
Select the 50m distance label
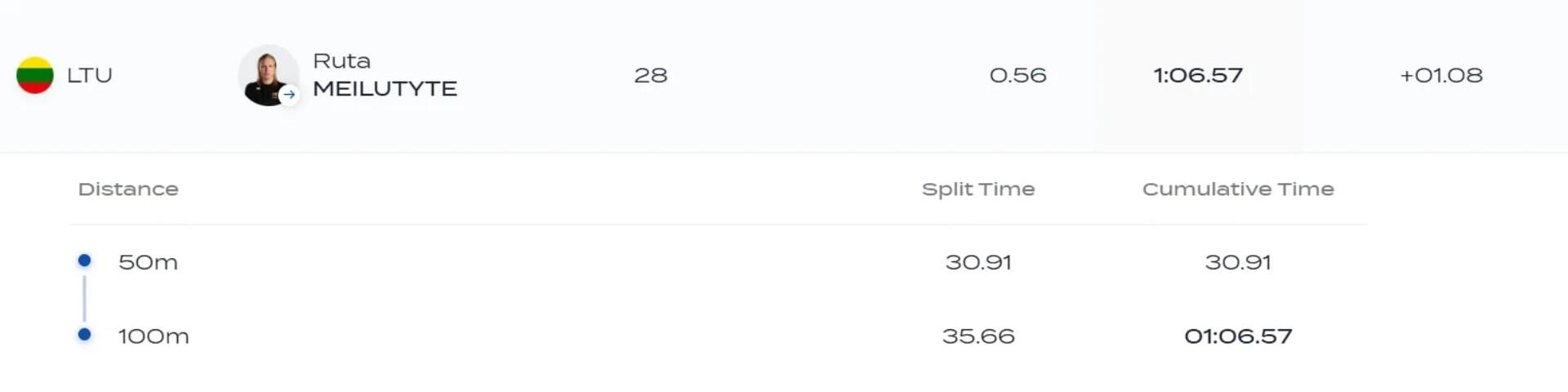coord(148,262)
